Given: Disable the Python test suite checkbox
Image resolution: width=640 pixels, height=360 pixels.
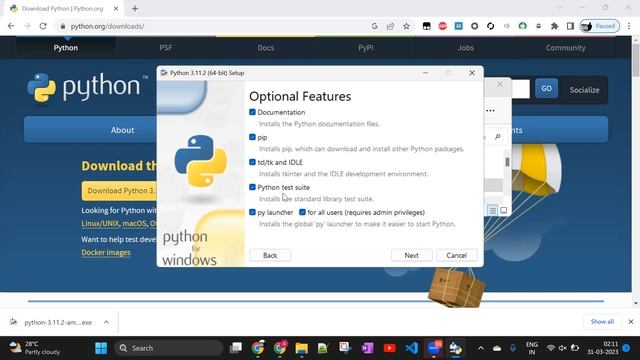Looking at the screenshot, I should tap(252, 187).
